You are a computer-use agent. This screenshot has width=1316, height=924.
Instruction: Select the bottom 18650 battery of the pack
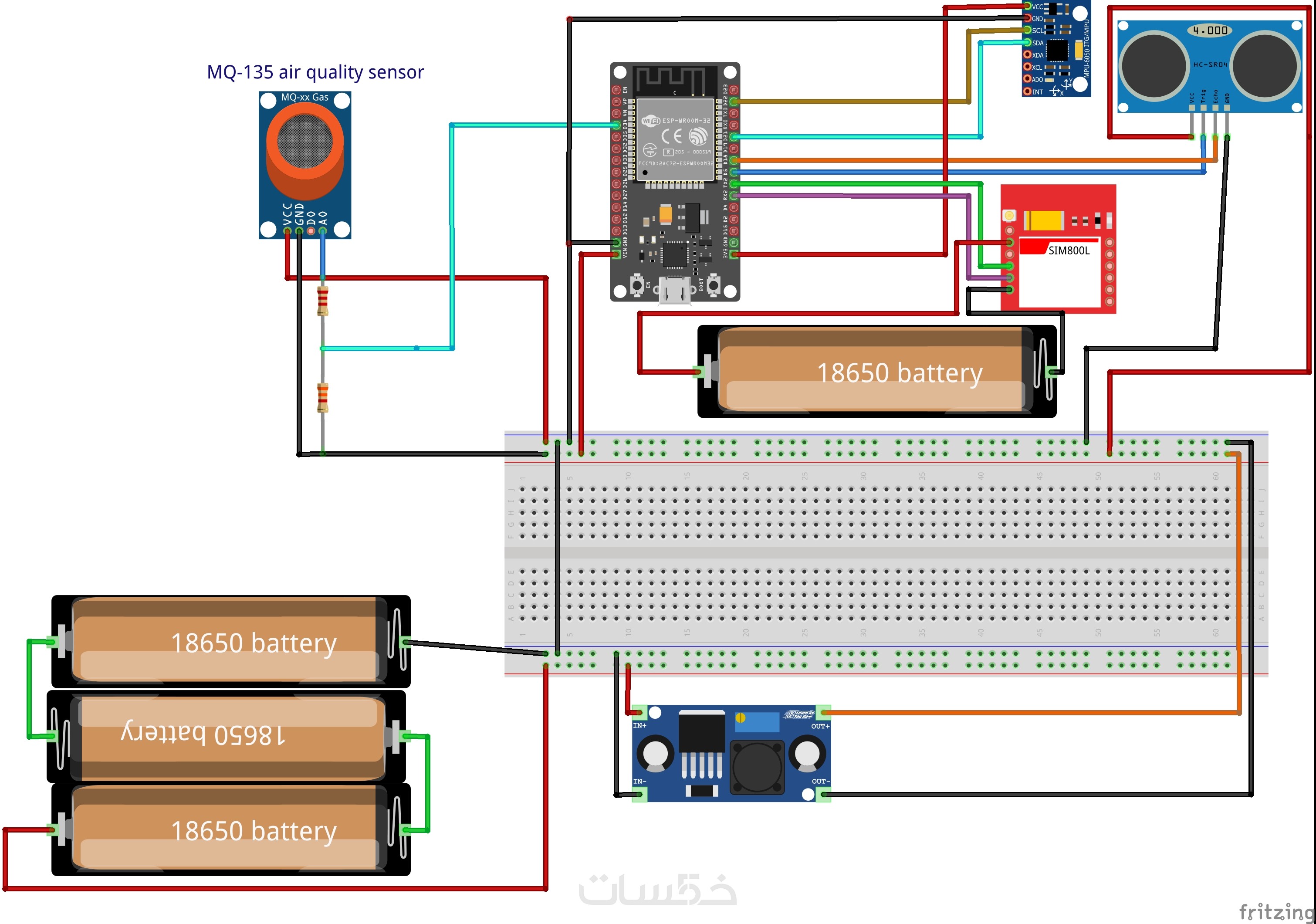pyautogui.click(x=231, y=829)
